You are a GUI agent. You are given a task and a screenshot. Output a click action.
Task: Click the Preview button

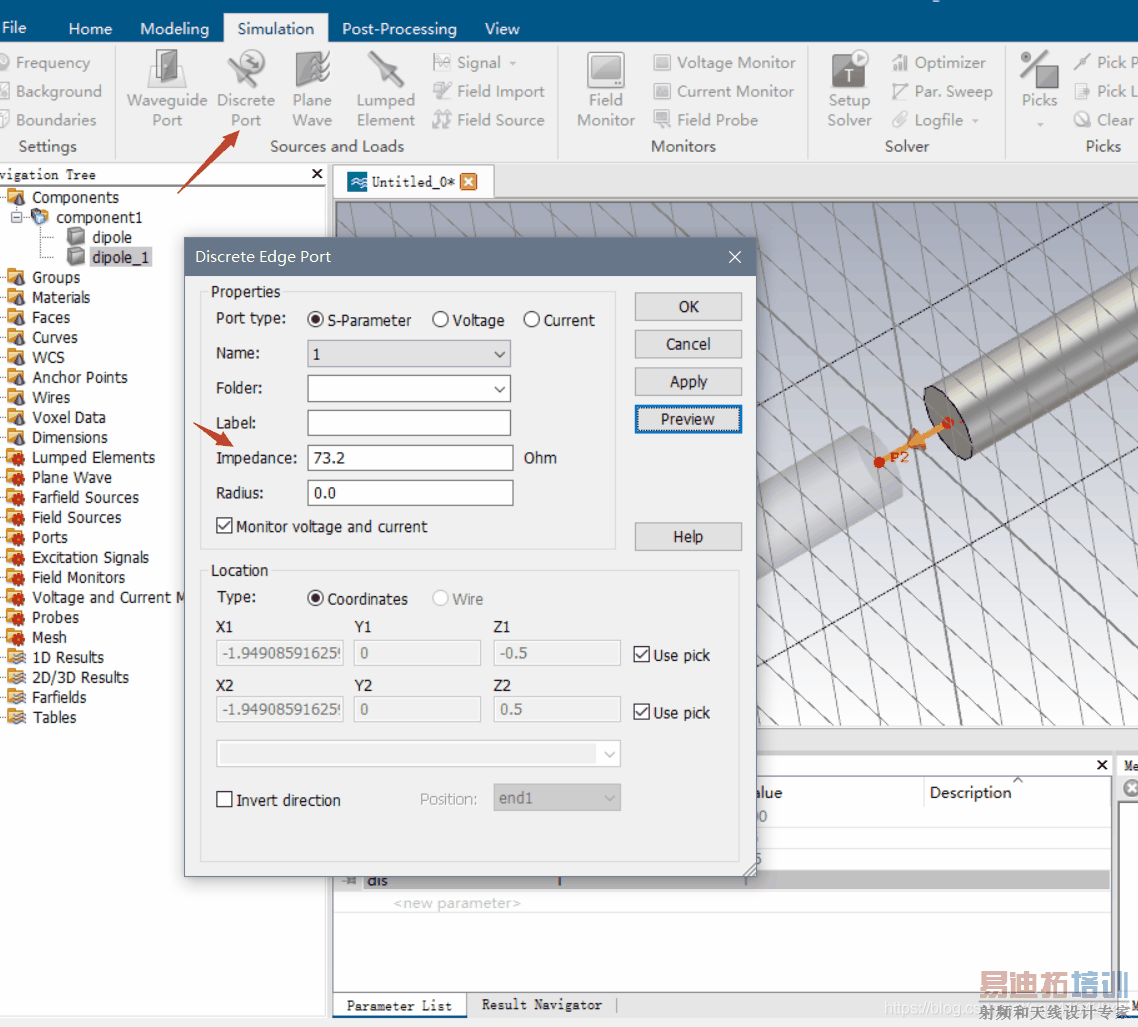[688, 419]
